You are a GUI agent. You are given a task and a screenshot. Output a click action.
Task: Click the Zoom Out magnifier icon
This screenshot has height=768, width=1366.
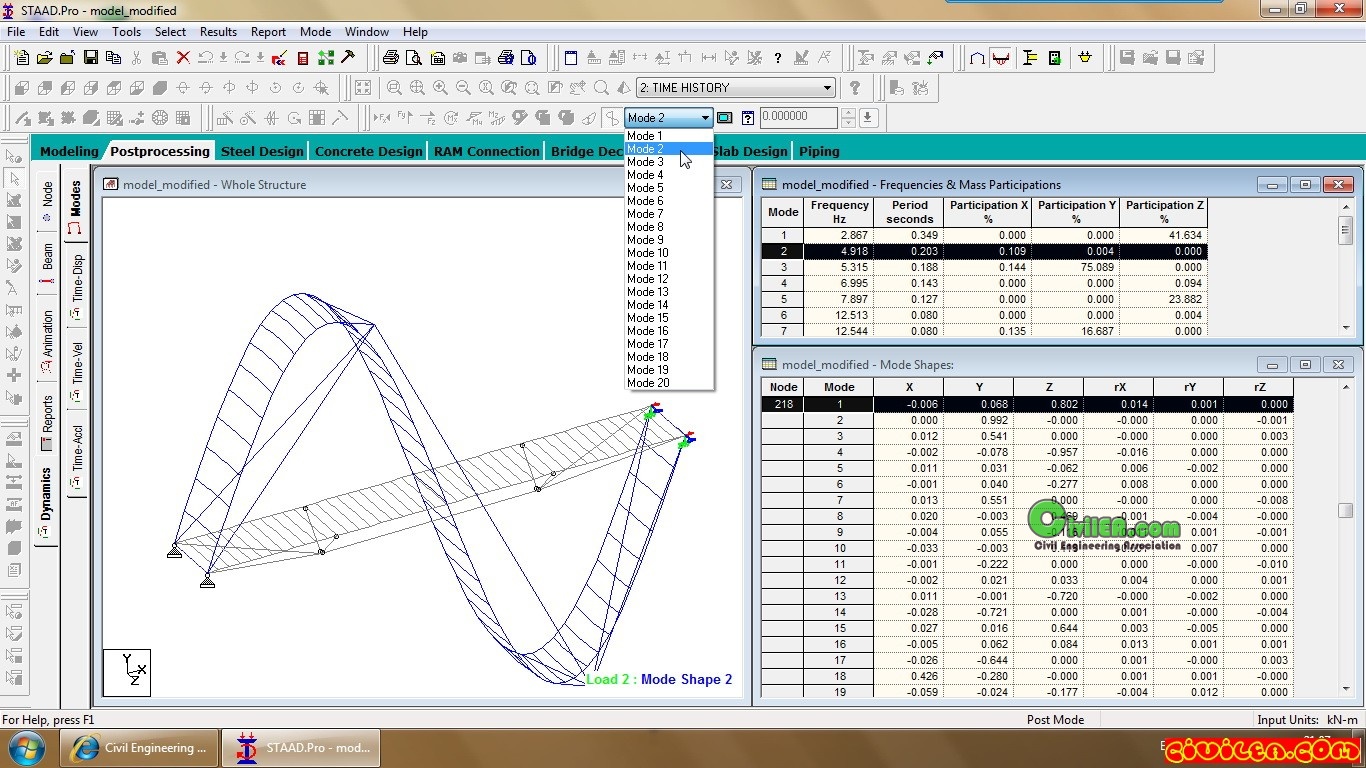(x=463, y=88)
